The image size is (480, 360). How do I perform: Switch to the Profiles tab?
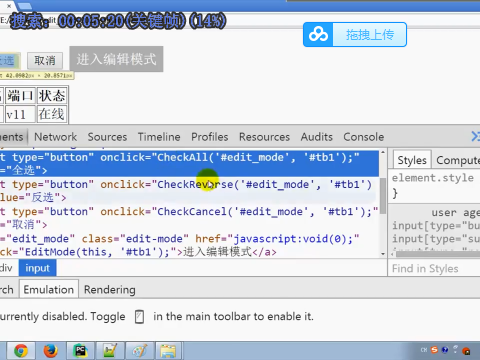pyautogui.click(x=210, y=137)
